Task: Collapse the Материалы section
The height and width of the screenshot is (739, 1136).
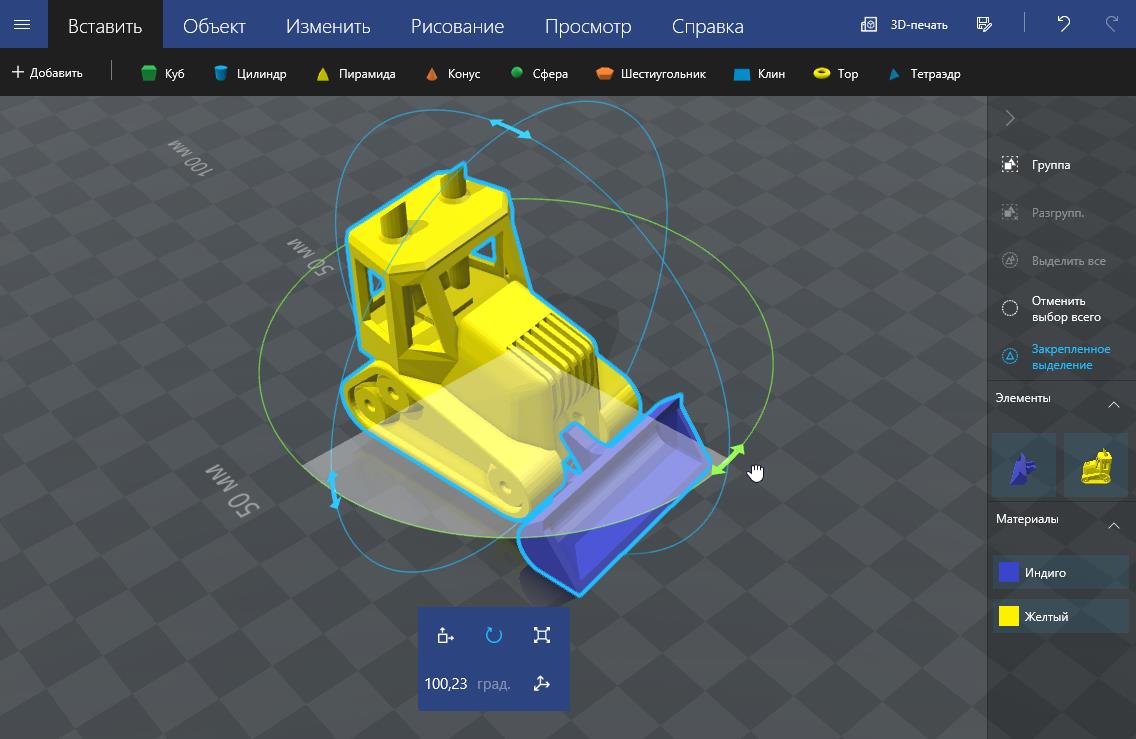Action: pos(1113,525)
